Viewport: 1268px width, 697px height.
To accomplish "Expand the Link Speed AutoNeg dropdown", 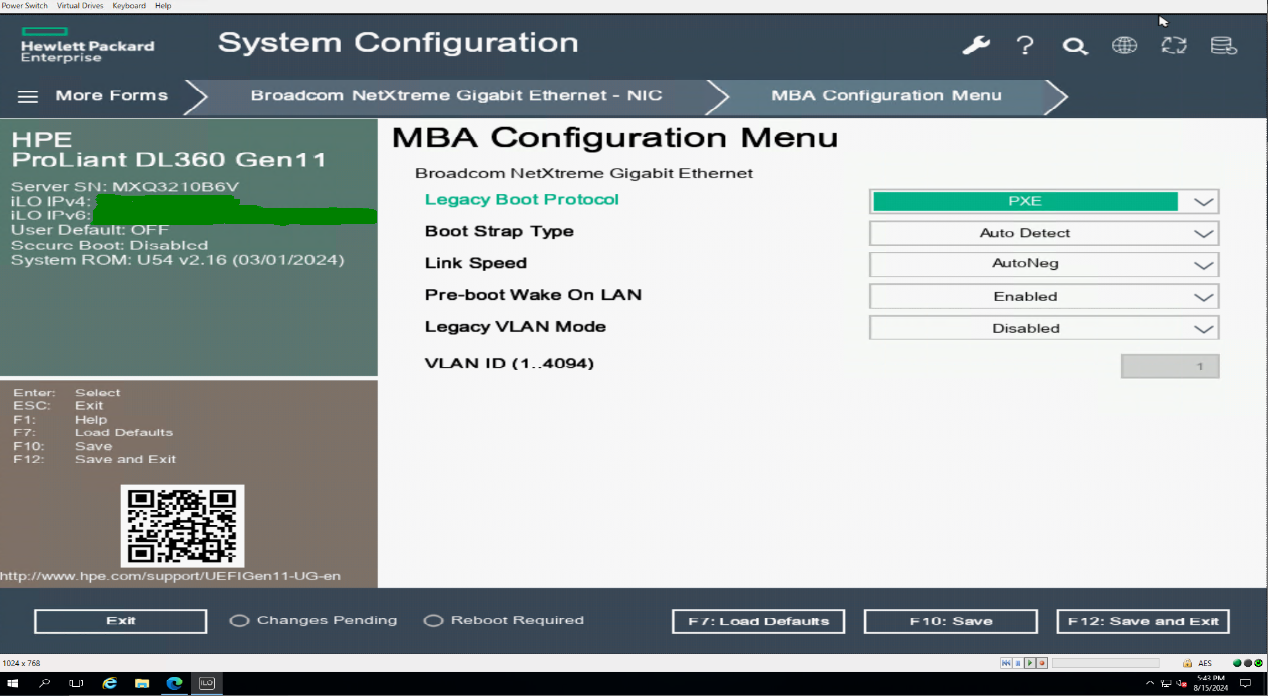I will pyautogui.click(x=1044, y=264).
